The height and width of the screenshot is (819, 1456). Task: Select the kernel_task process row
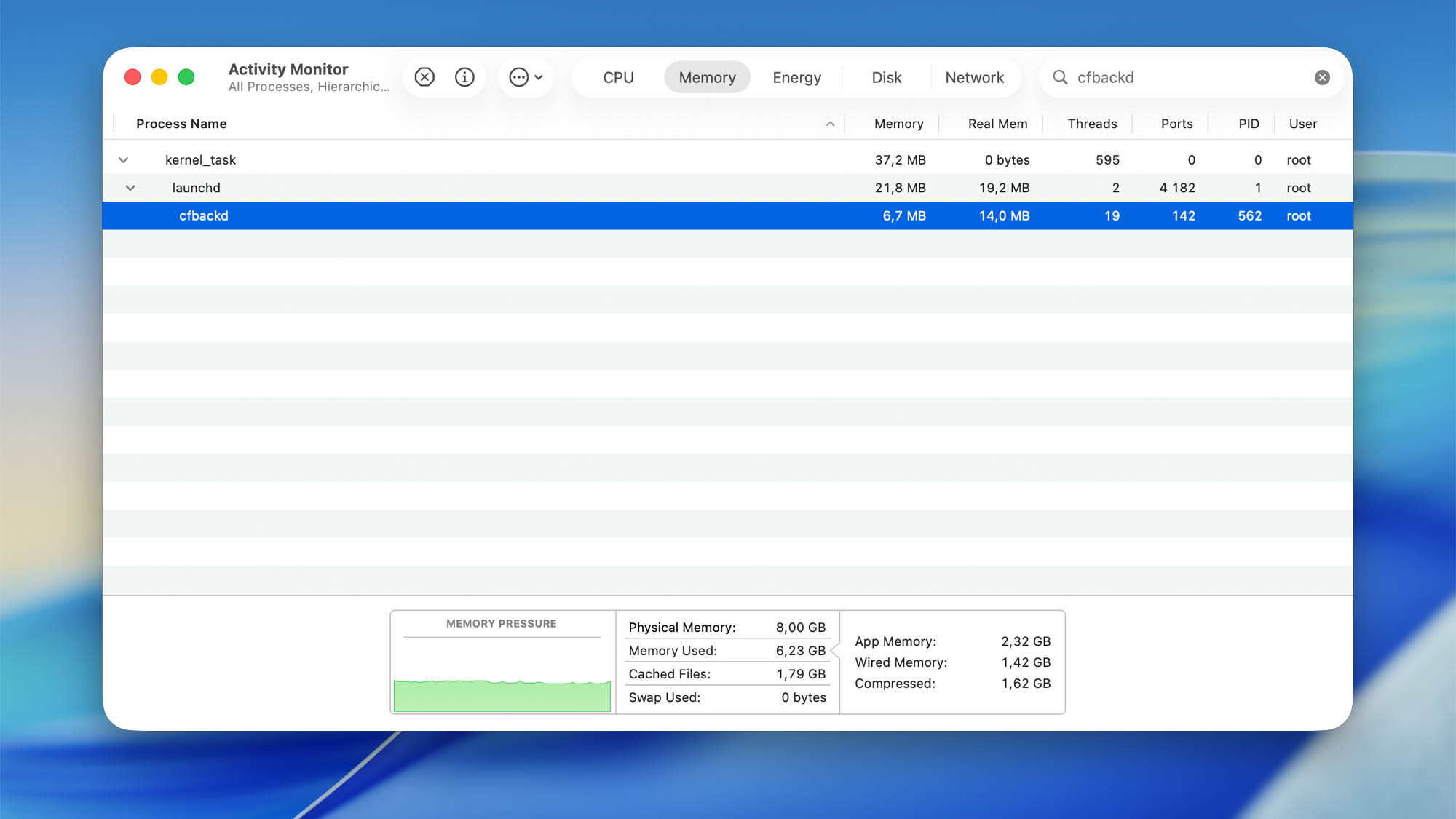728,159
